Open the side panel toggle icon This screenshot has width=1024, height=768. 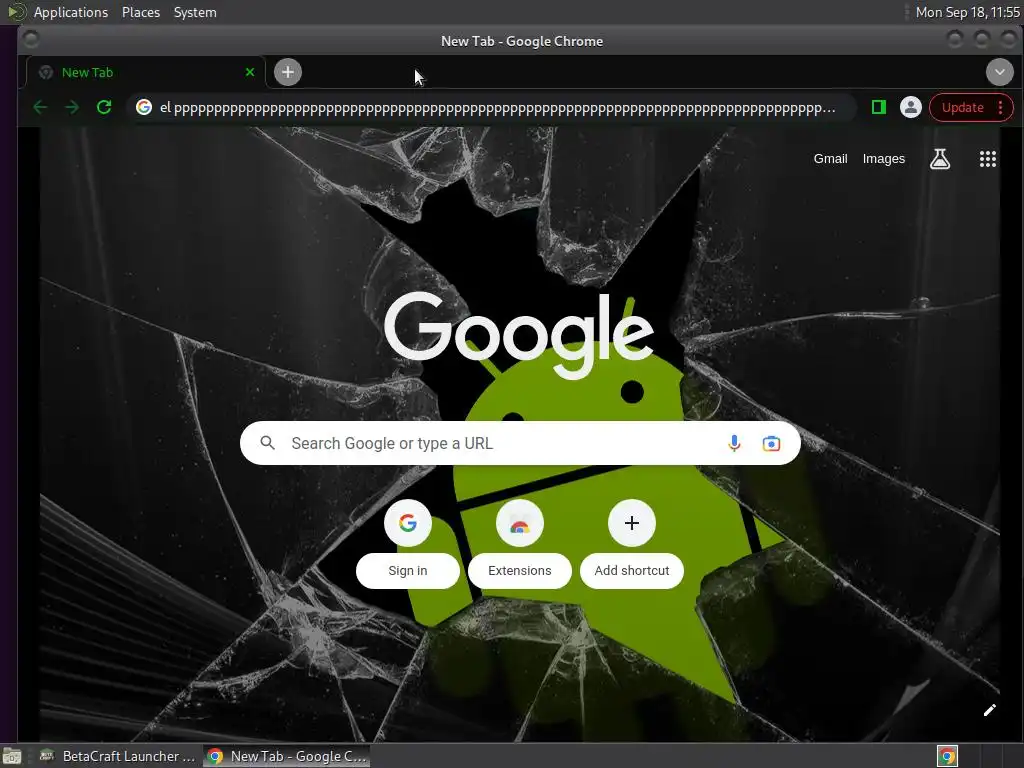click(879, 107)
